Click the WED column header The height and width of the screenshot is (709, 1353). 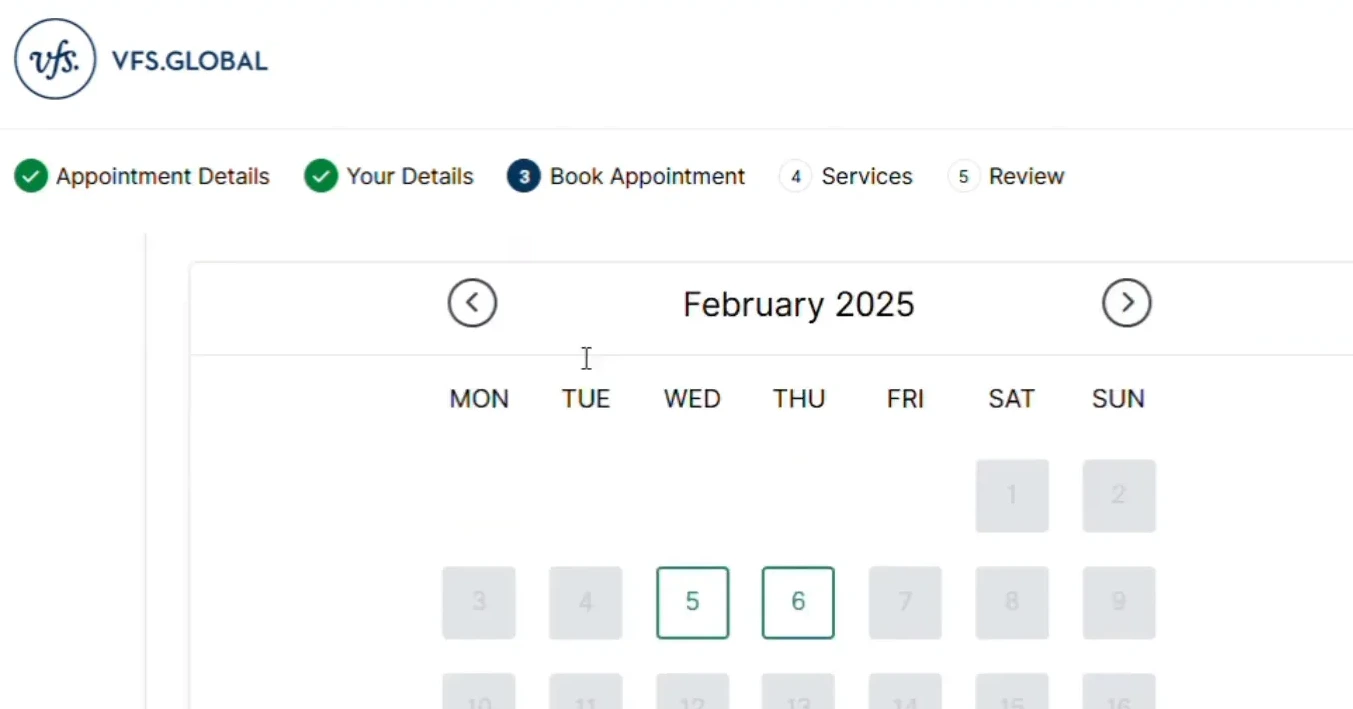point(692,399)
